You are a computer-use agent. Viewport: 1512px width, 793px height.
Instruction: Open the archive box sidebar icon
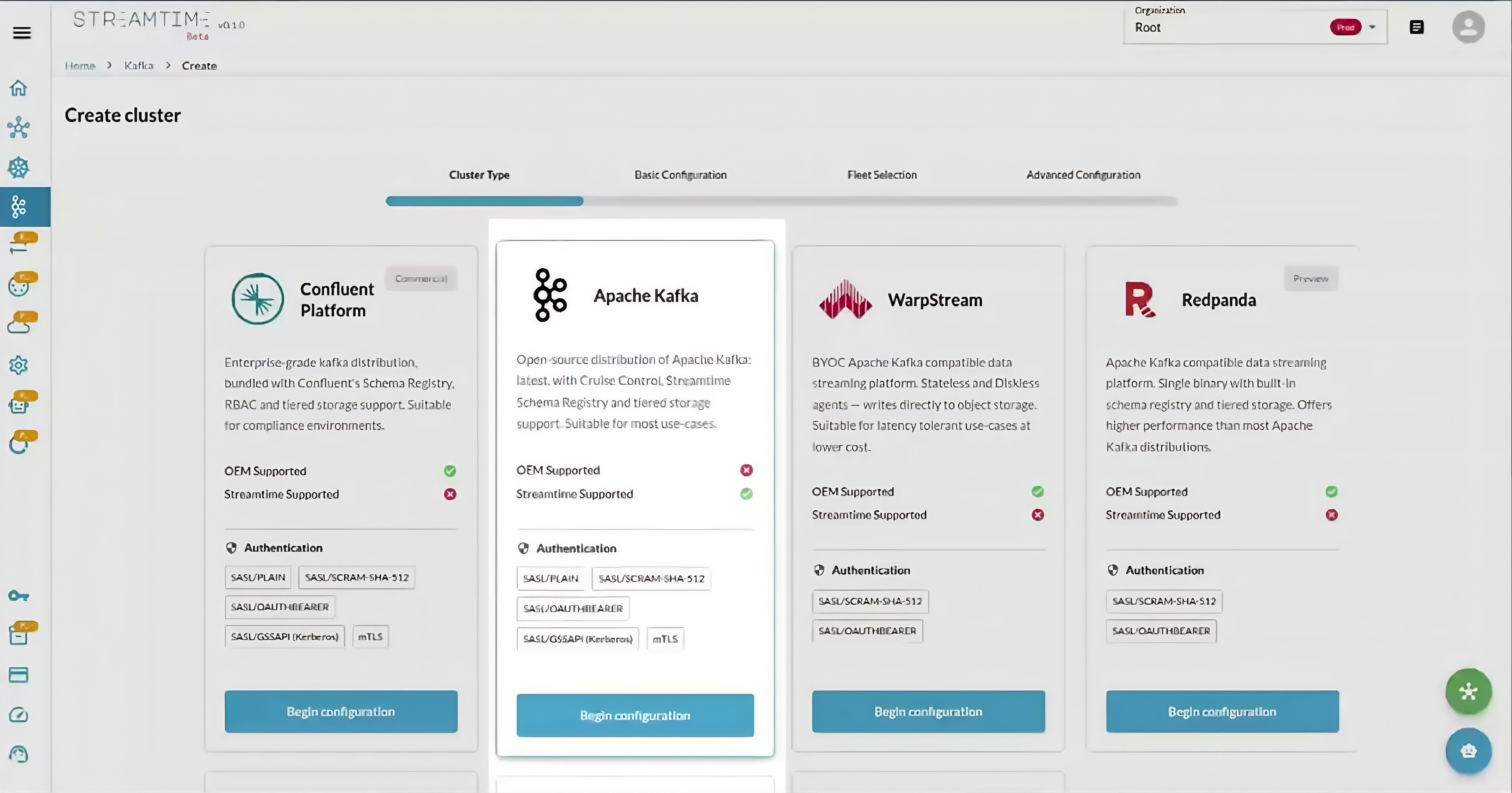coord(23,633)
